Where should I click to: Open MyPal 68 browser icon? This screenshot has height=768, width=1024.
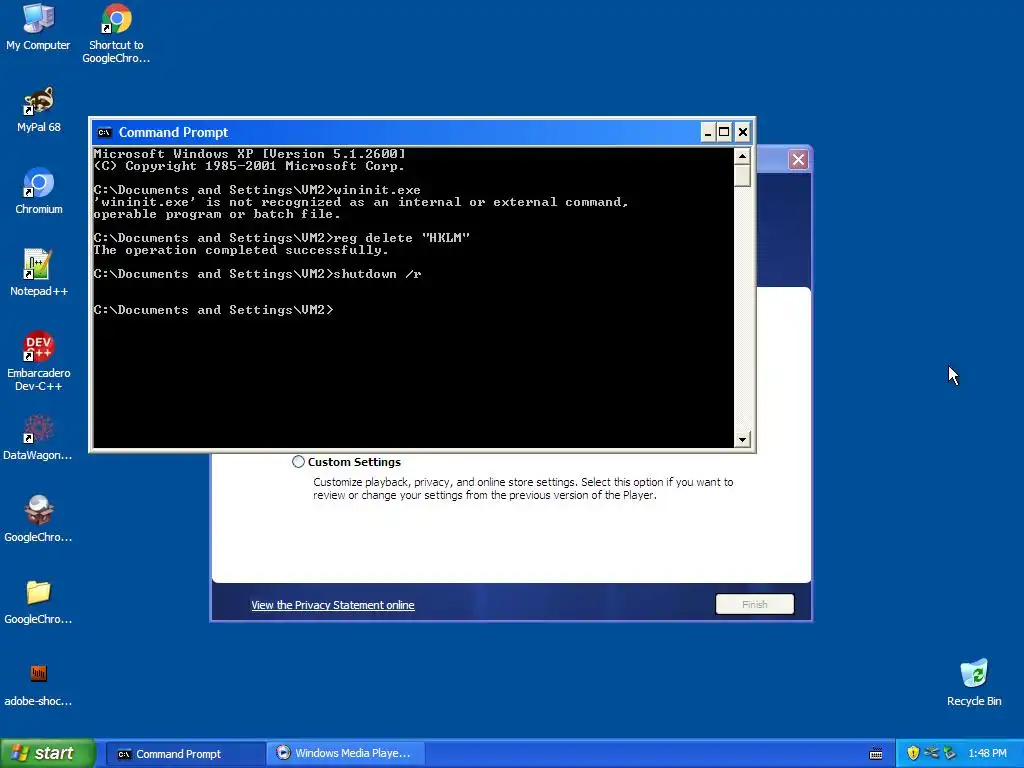click(x=39, y=109)
